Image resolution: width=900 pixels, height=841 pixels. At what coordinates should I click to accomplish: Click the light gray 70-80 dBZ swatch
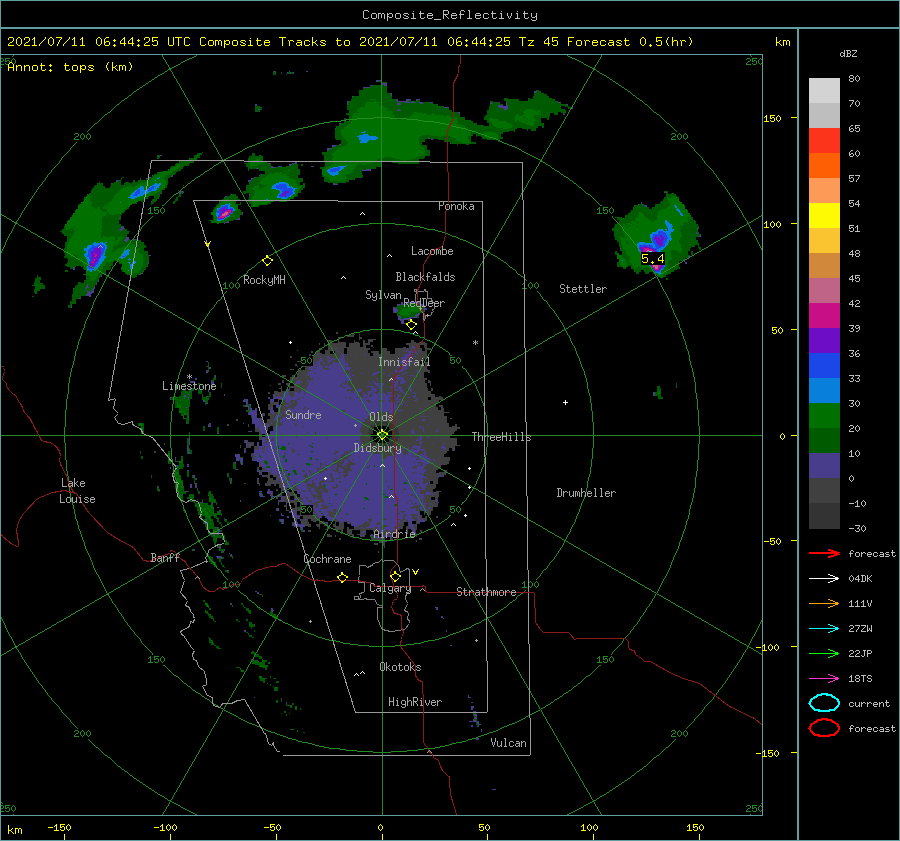(824, 91)
